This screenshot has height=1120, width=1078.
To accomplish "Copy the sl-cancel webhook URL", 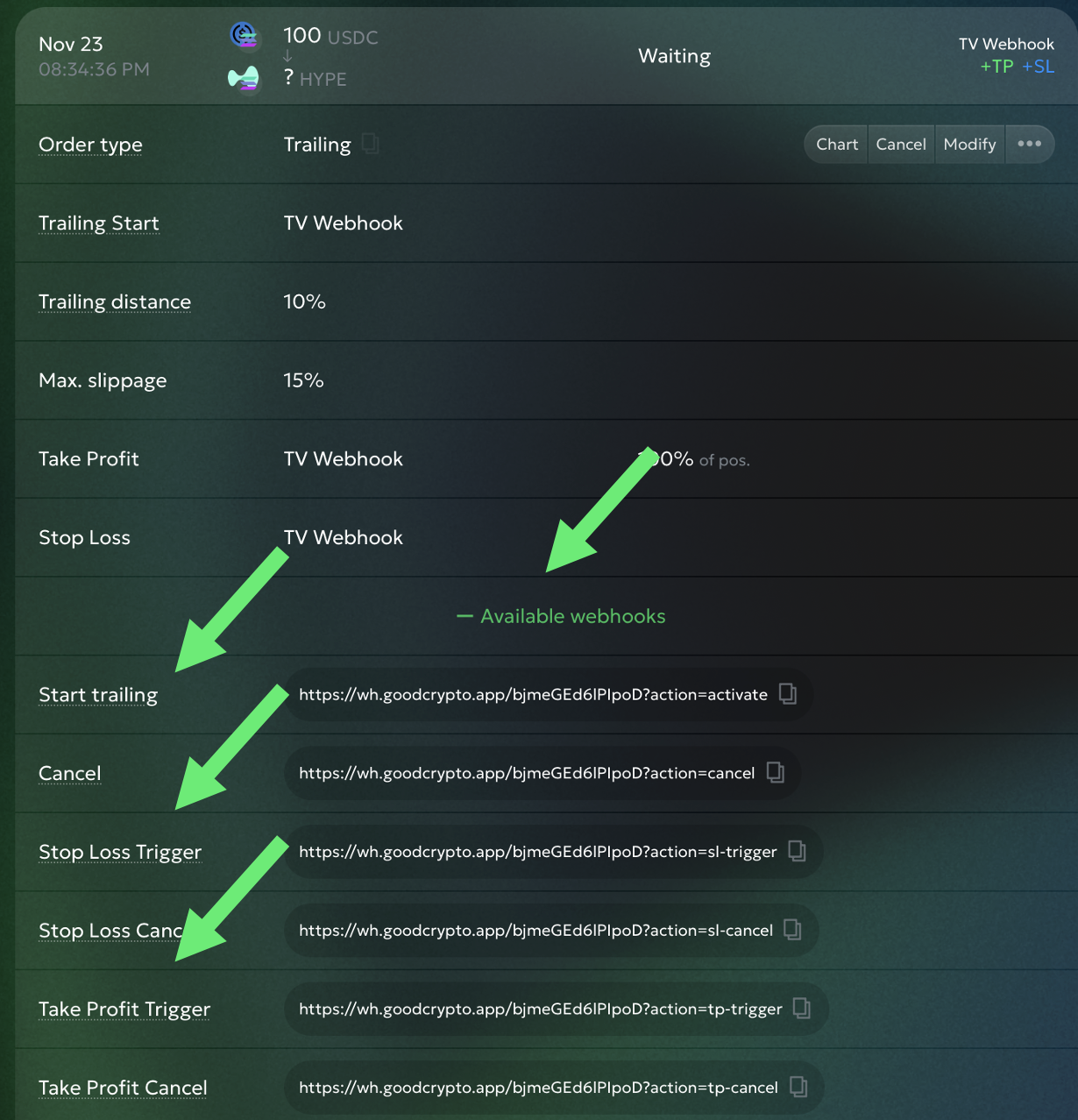I will [x=792, y=930].
